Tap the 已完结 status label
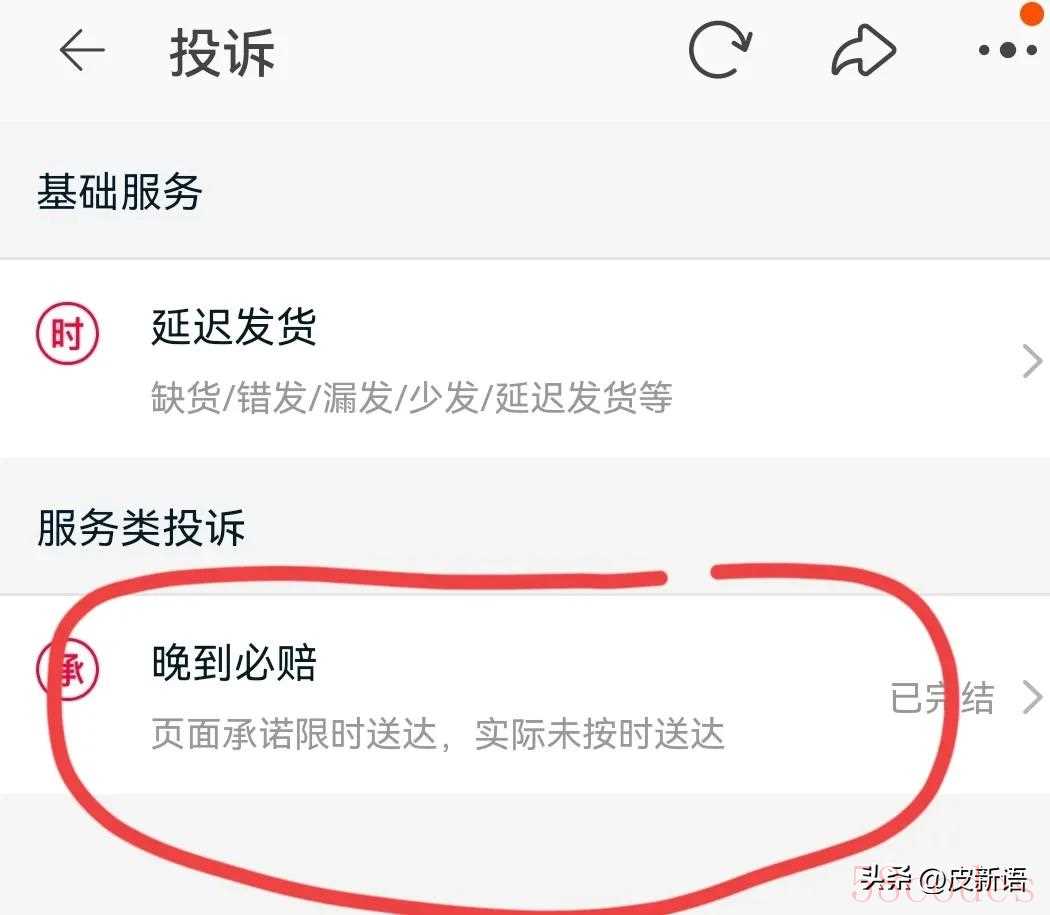 click(x=942, y=698)
